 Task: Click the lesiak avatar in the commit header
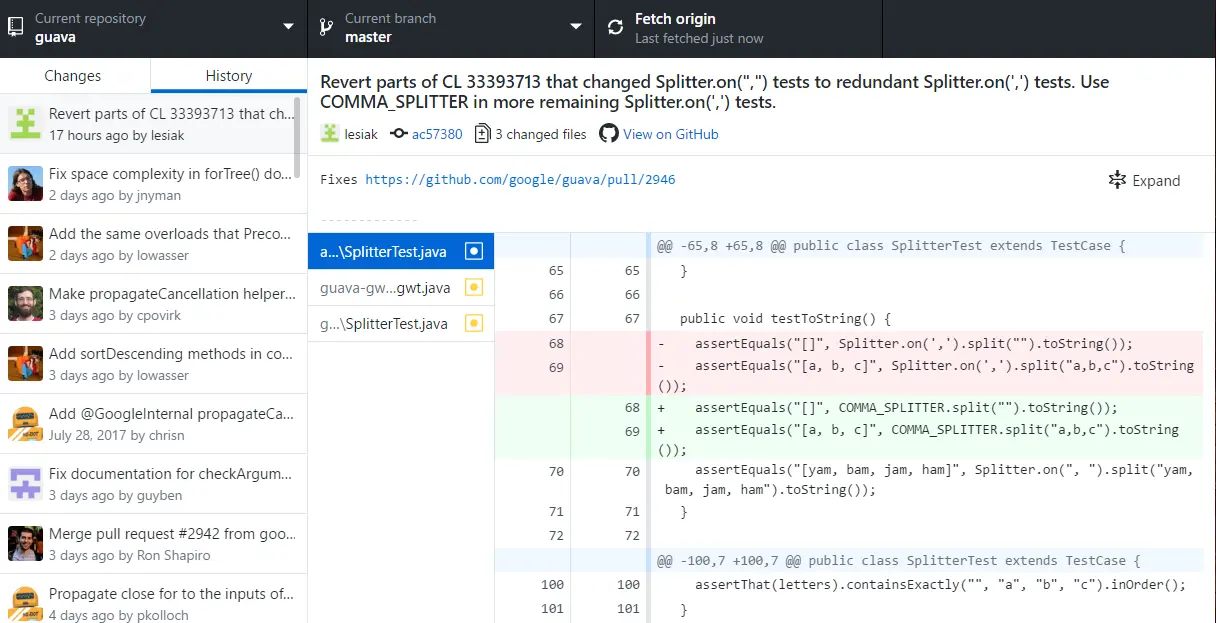[330, 133]
